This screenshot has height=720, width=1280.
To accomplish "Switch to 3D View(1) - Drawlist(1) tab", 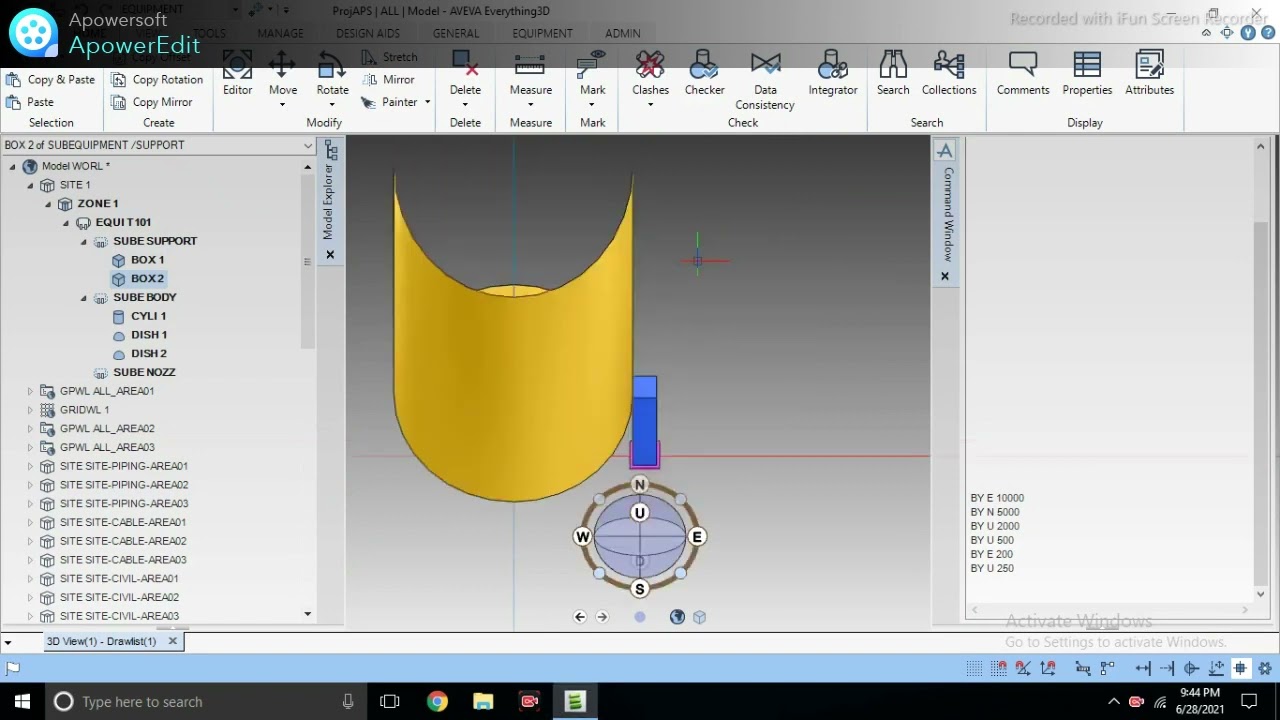I will coord(101,641).
